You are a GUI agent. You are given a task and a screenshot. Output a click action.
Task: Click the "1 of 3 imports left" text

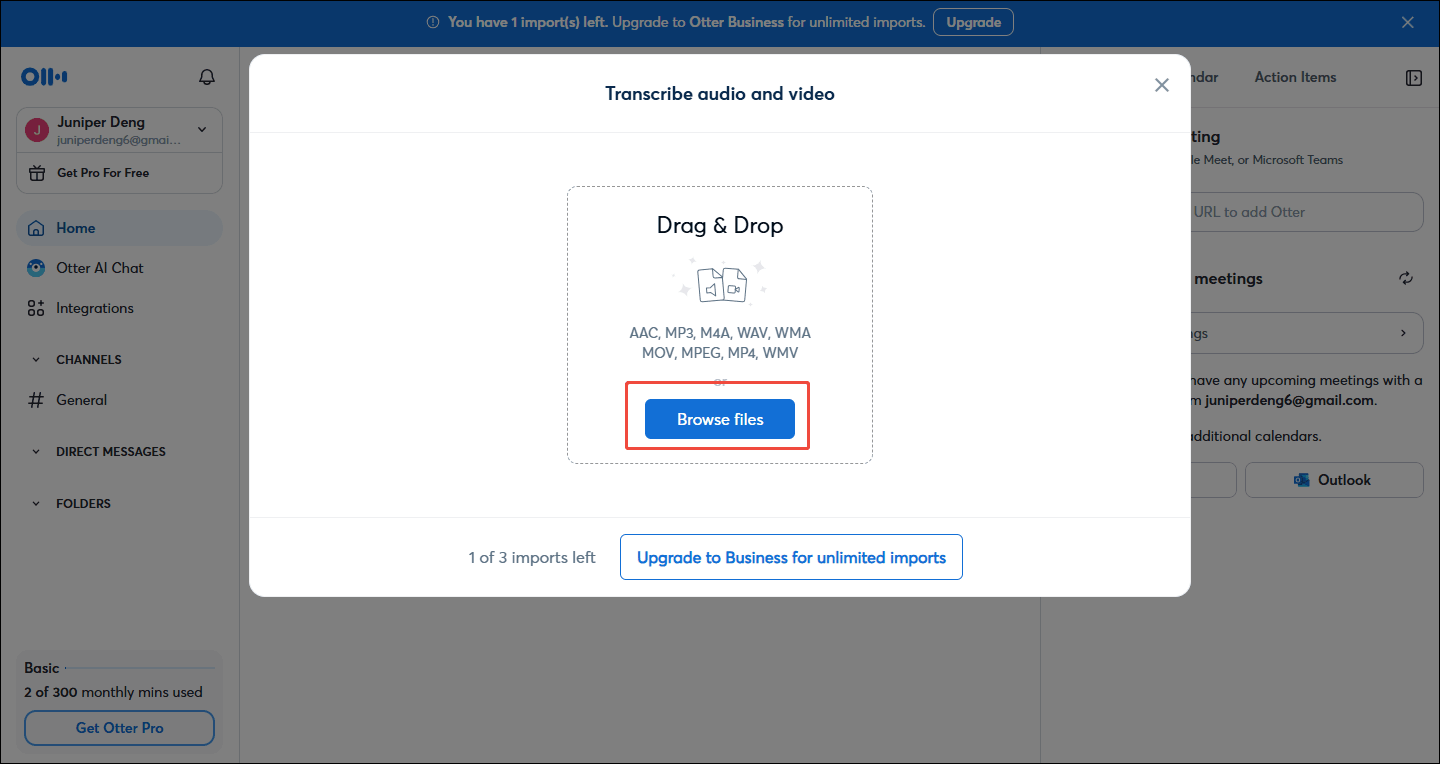pyautogui.click(x=532, y=558)
